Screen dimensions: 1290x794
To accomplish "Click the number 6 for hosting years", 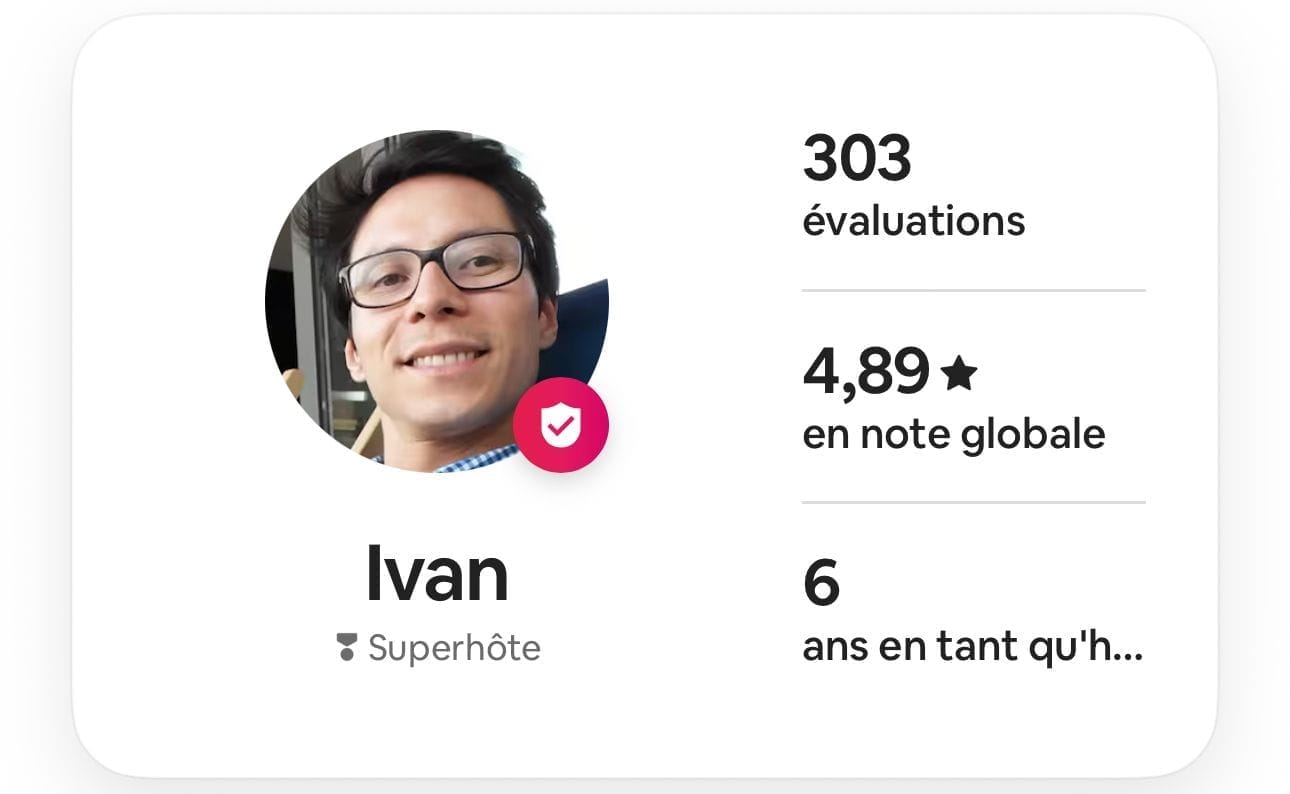I will (x=821, y=585).
